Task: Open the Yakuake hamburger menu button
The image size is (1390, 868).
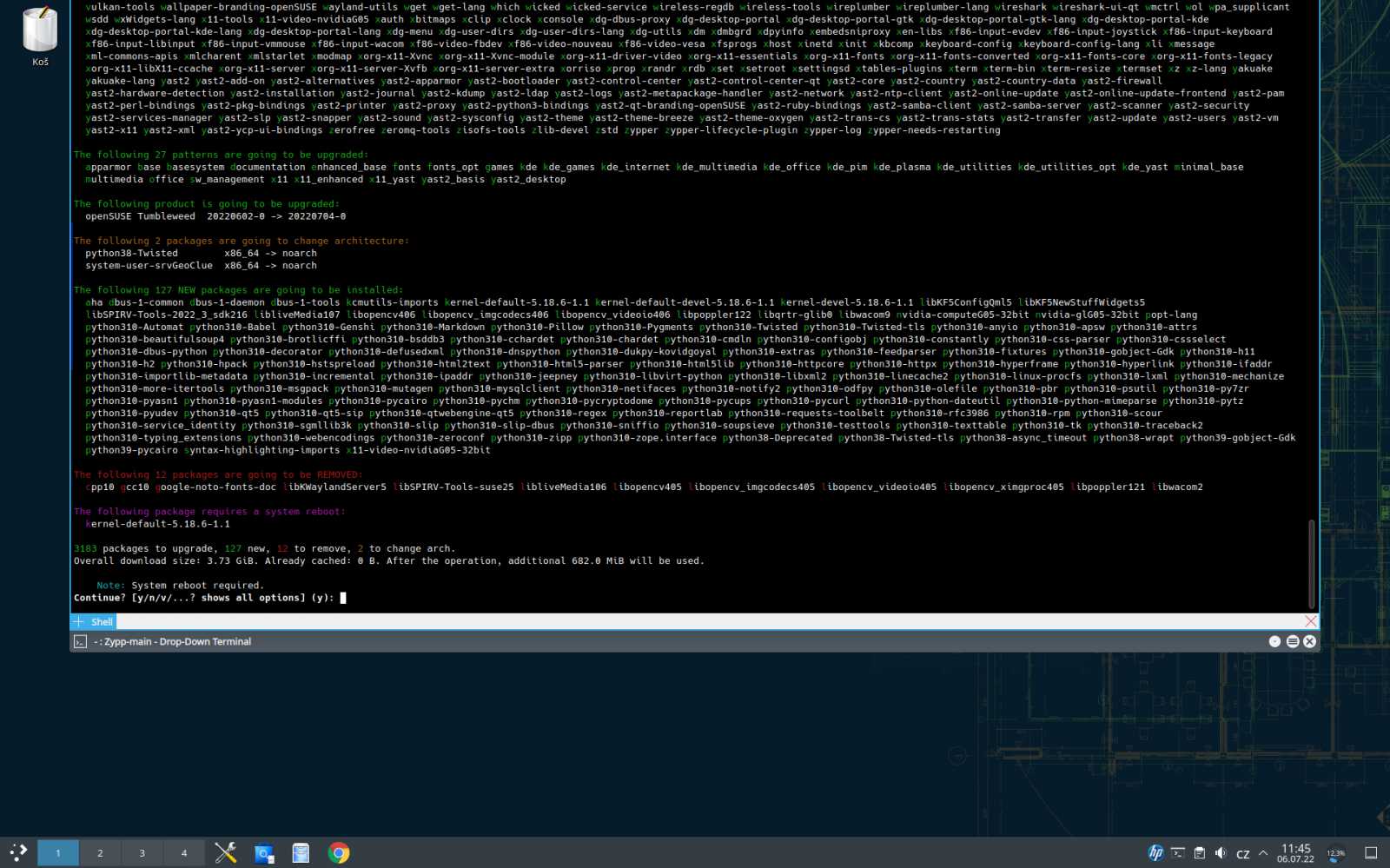Action: point(1293,641)
